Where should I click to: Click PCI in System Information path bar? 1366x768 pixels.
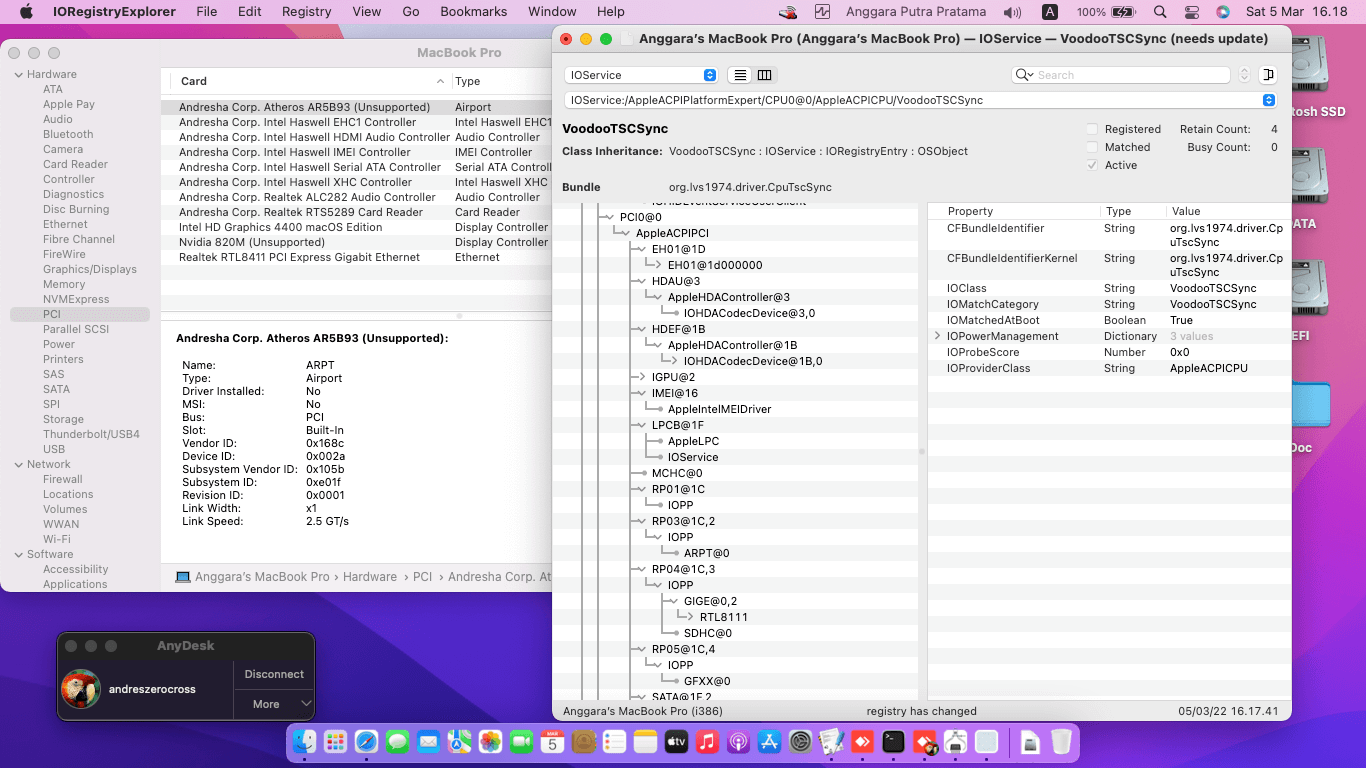tap(423, 577)
